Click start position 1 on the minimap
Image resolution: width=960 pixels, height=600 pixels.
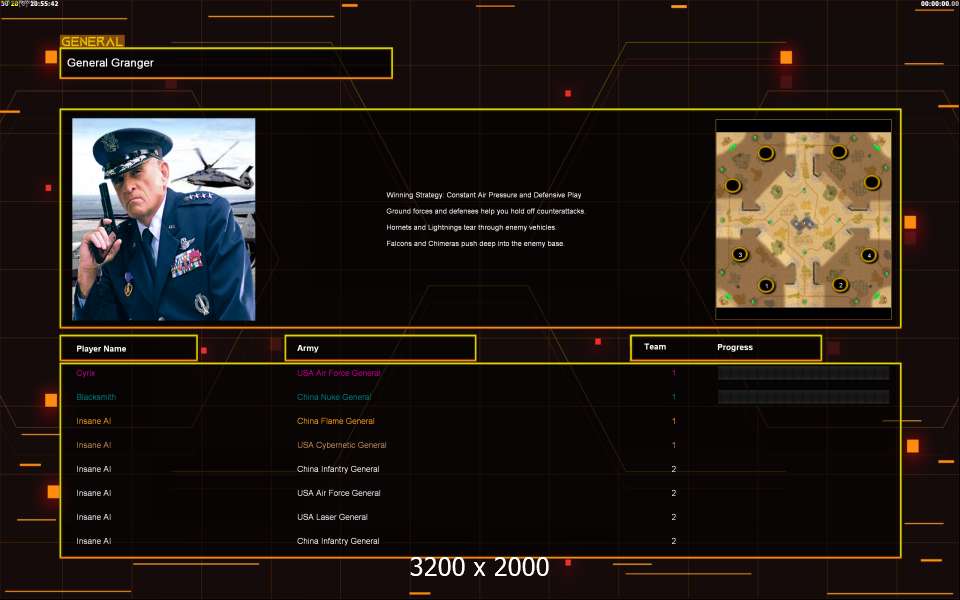pos(767,285)
